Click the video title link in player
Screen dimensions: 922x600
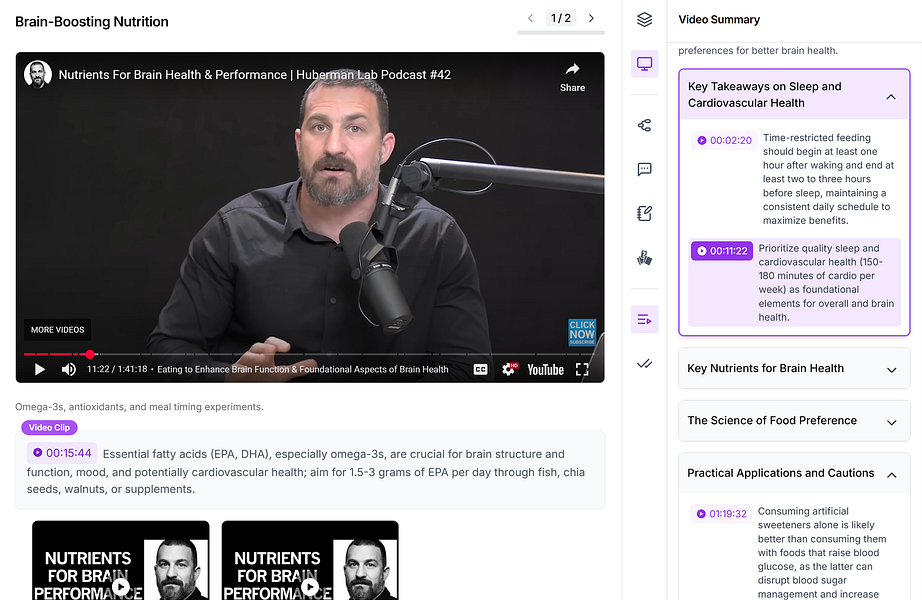point(255,75)
